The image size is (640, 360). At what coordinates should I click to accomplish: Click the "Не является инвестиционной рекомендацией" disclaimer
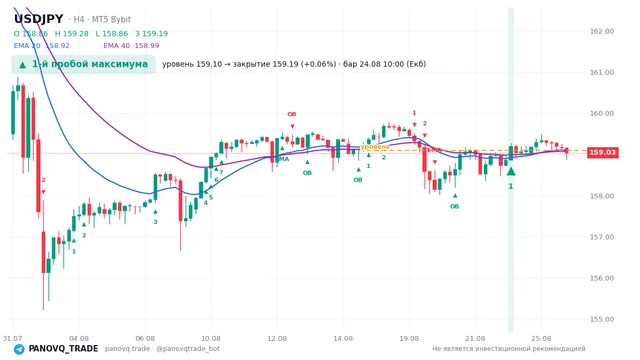pos(509,349)
